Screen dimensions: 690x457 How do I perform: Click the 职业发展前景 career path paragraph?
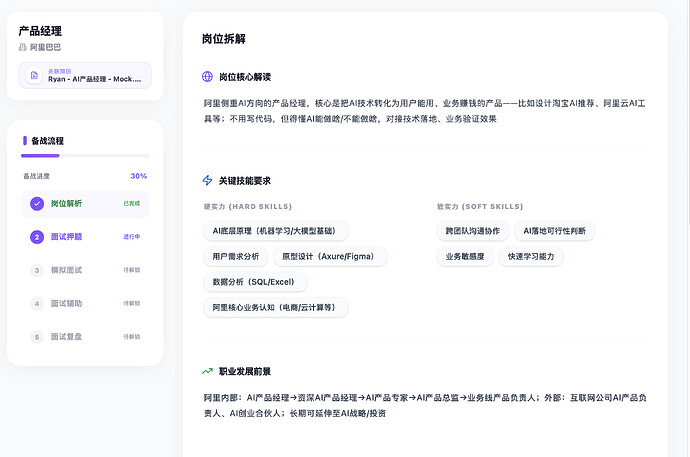pyautogui.click(x=425, y=406)
